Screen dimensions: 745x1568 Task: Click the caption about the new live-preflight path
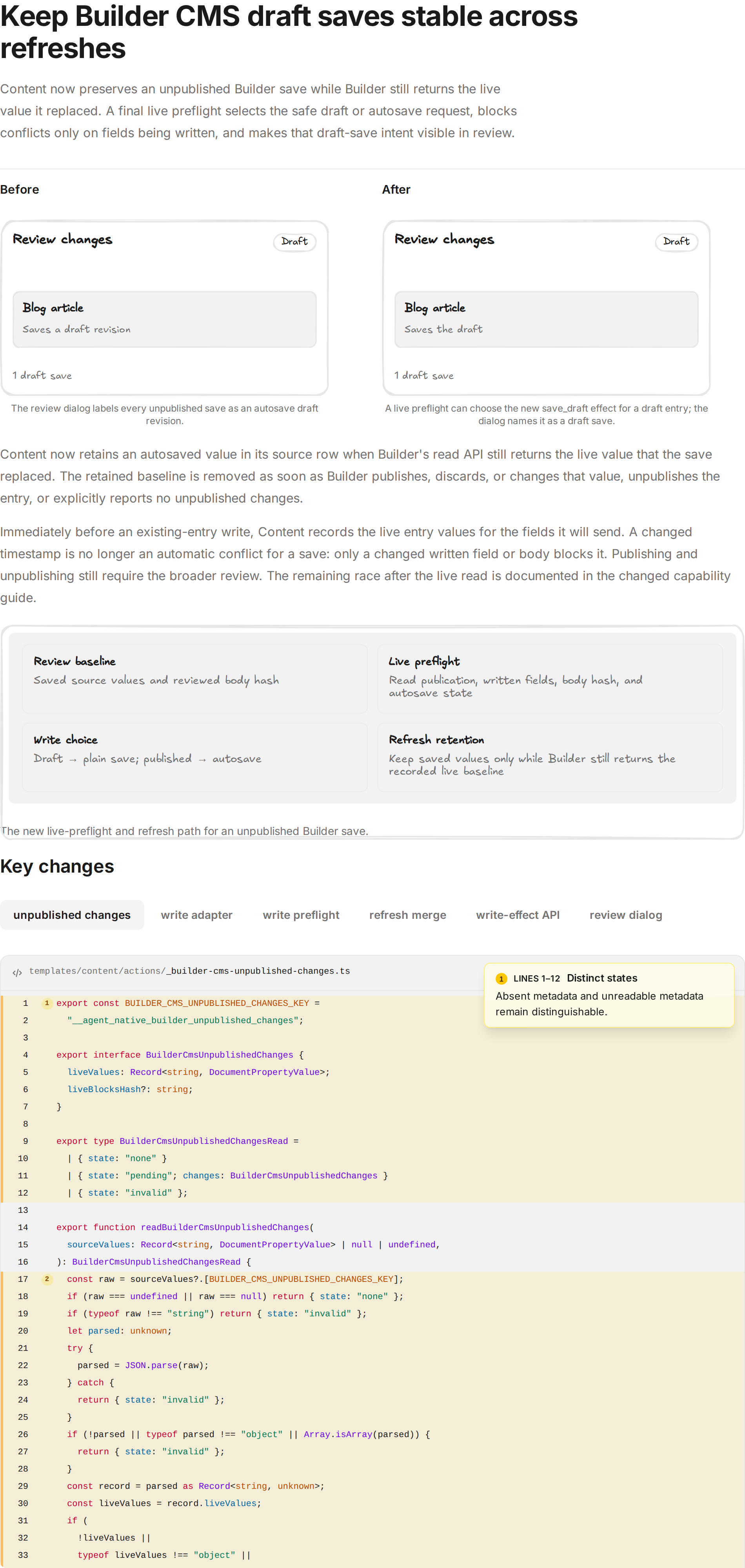pyautogui.click(x=184, y=831)
